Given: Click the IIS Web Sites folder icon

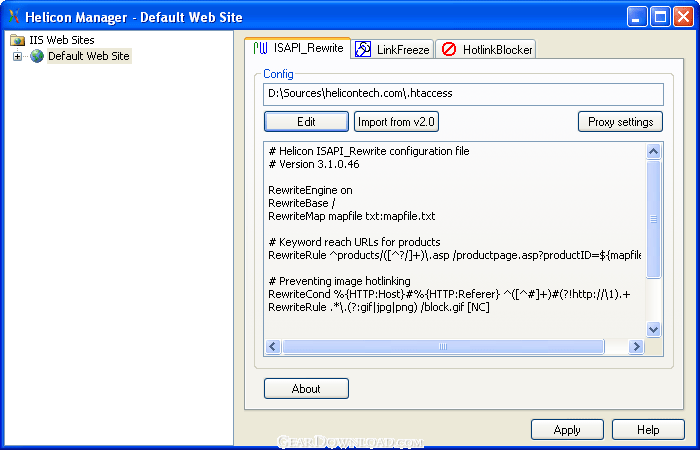Looking at the screenshot, I should pos(17,40).
